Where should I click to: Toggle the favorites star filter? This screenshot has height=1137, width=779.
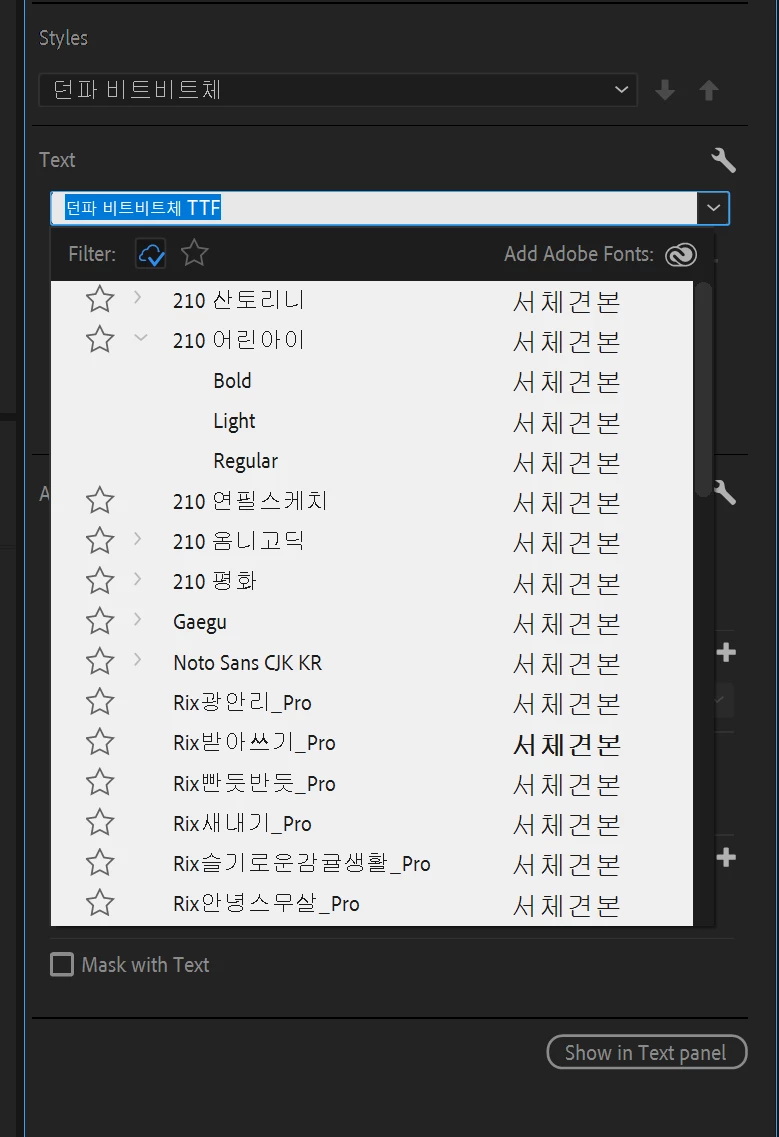[x=194, y=254]
